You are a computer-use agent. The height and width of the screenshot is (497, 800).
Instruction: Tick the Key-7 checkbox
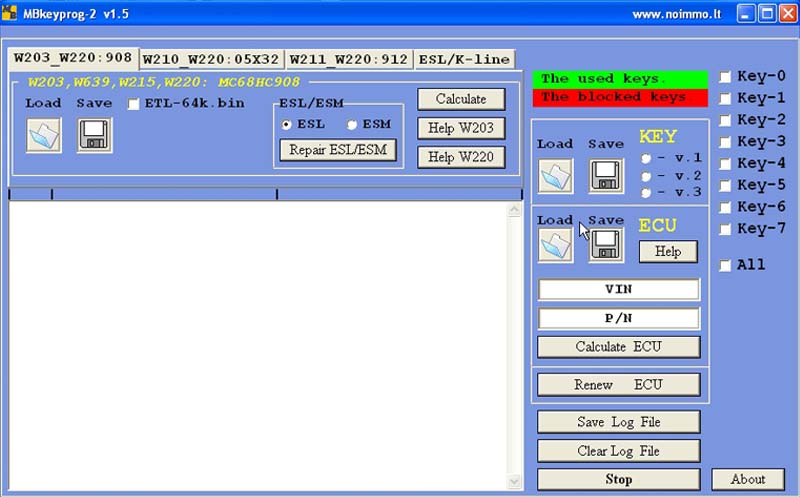[x=725, y=229]
